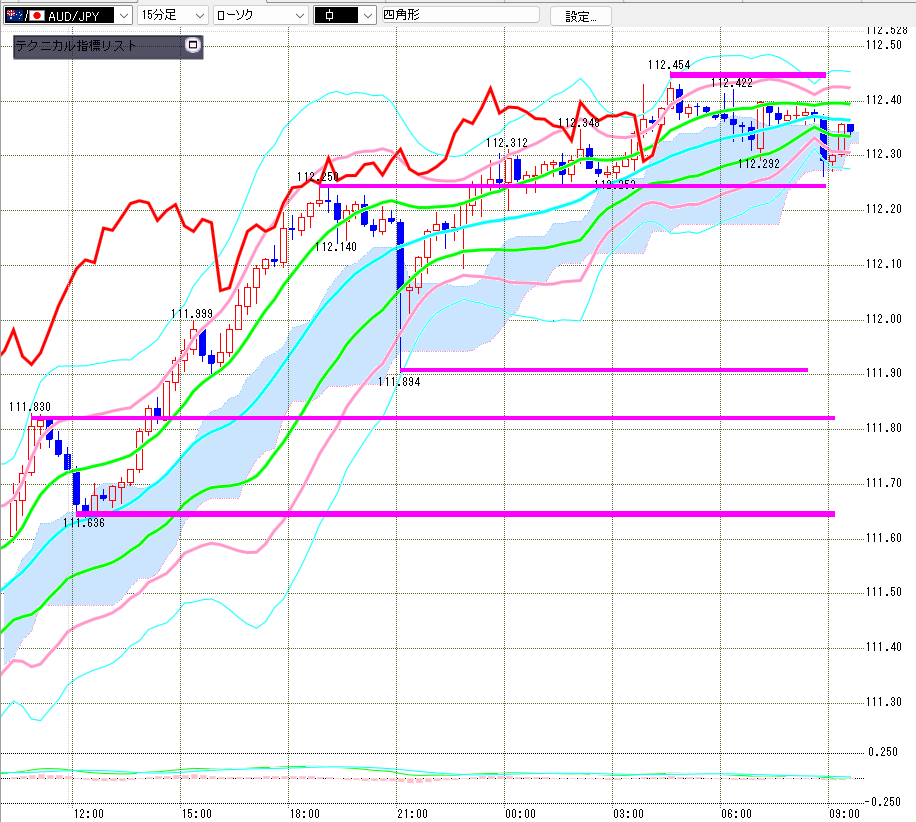Image resolution: width=916 pixels, height=822 pixels.
Task: Click the 111.90 price axis label
Action: pyautogui.click(x=884, y=373)
